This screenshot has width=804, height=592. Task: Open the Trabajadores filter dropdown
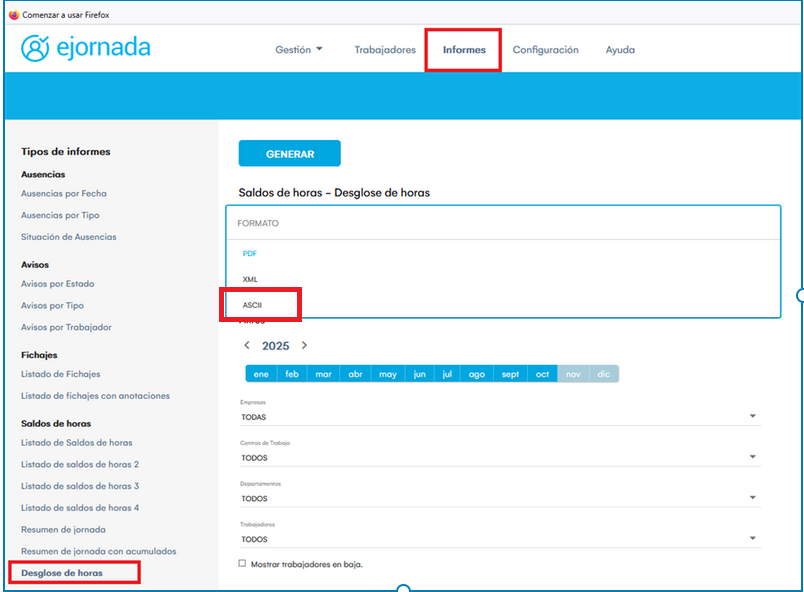(x=752, y=539)
